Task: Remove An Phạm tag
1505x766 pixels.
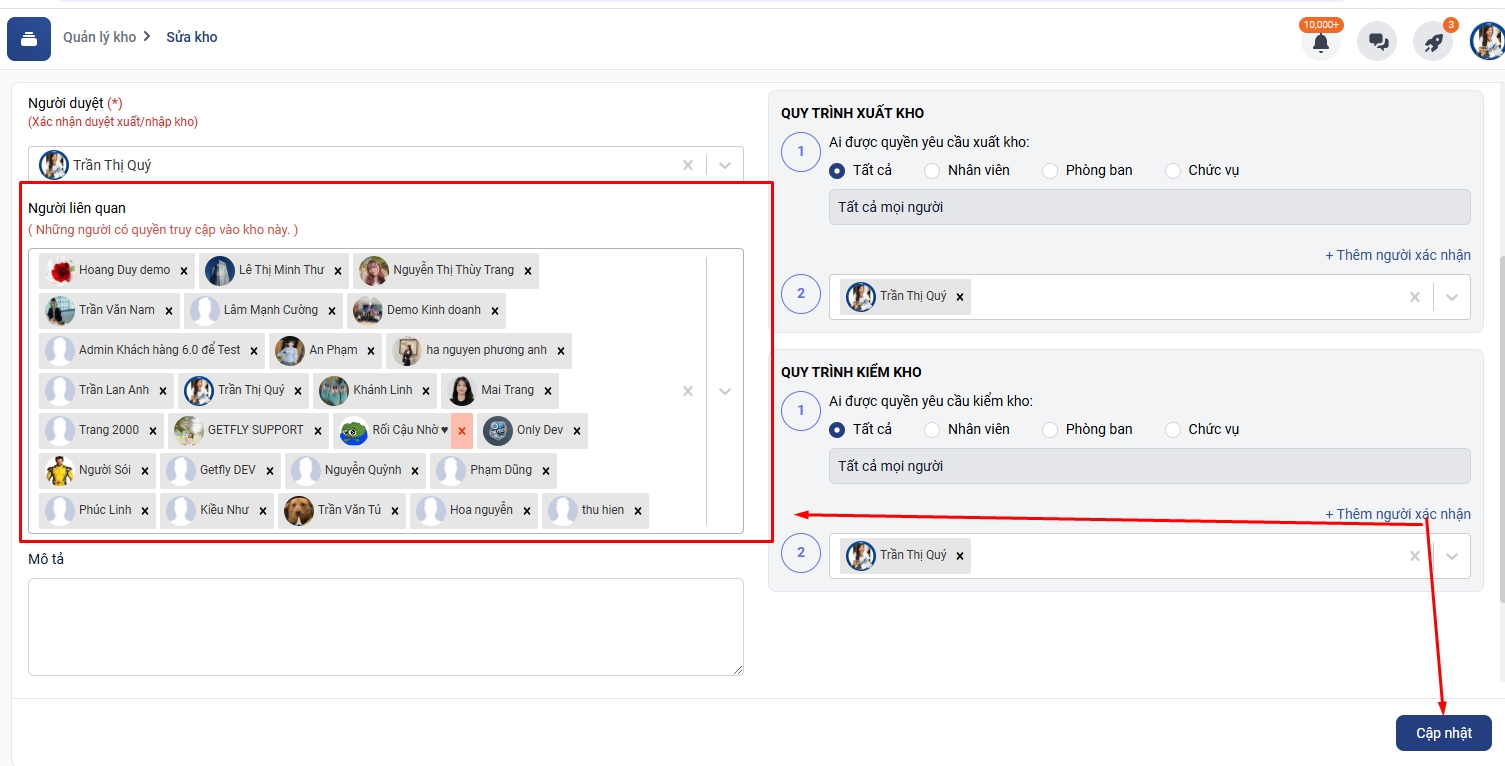Action: tap(371, 351)
